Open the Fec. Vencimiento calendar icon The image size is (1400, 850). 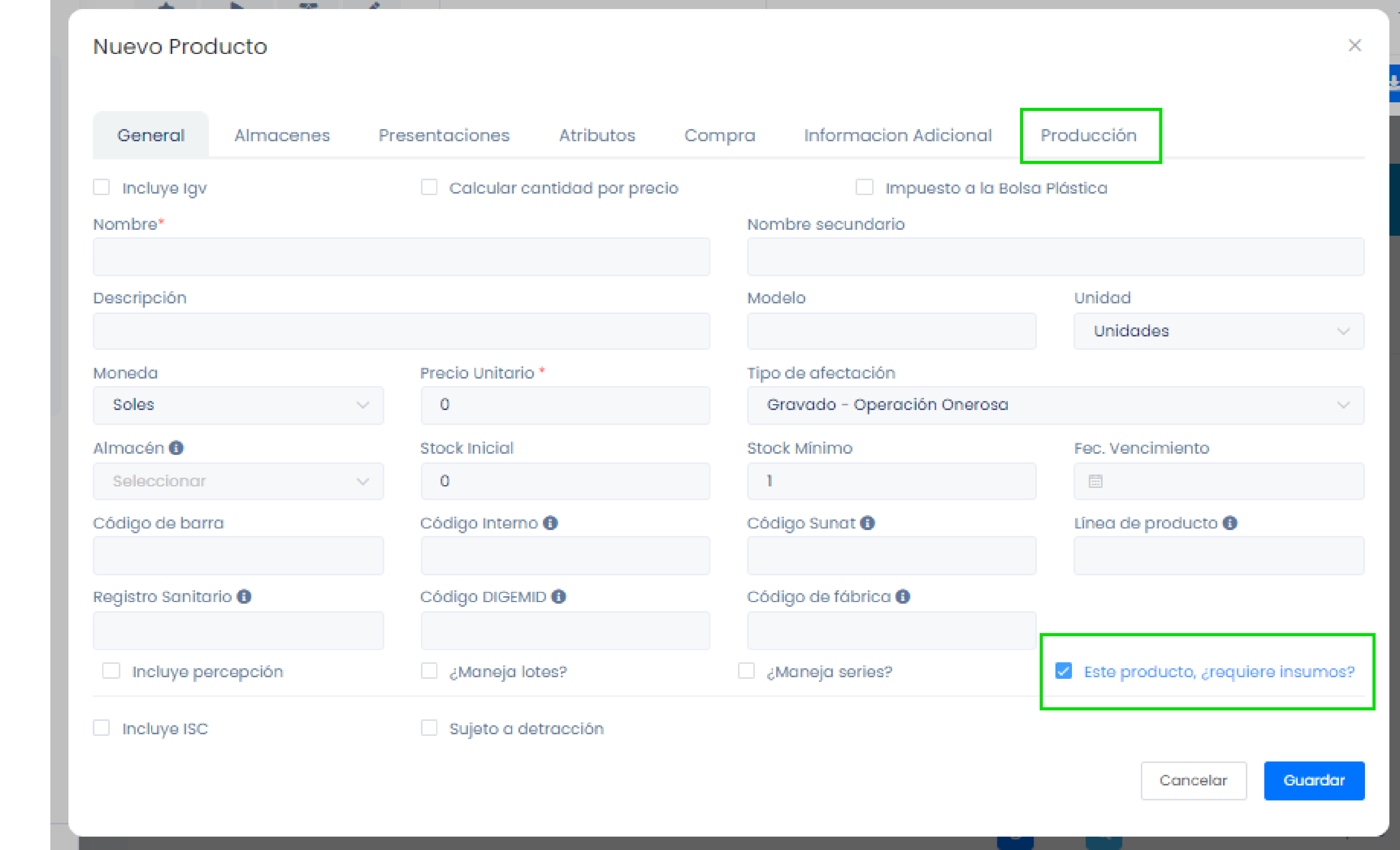pos(1096,481)
